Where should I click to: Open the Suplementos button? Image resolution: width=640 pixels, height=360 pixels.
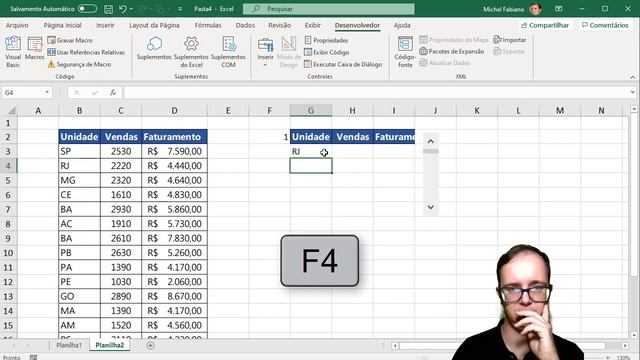tap(154, 48)
